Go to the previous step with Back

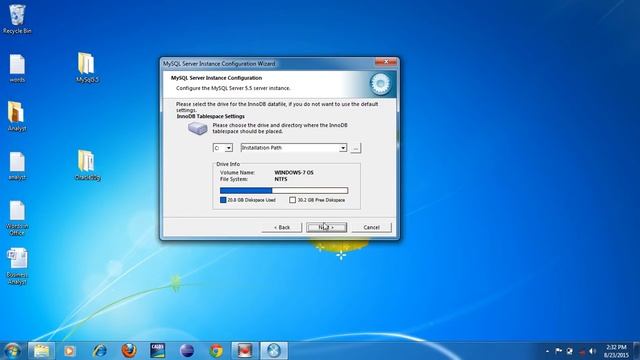[282, 227]
